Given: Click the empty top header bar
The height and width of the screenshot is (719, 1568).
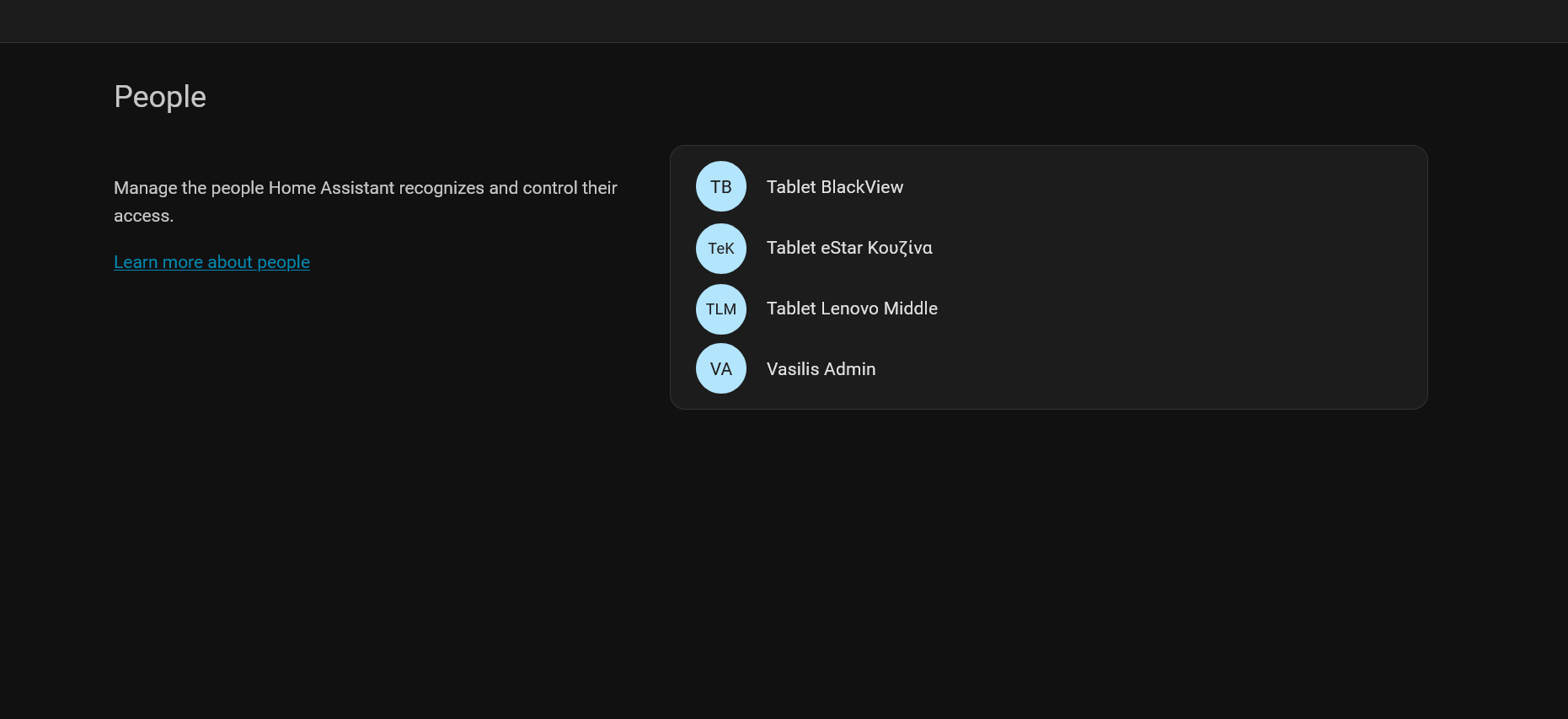Looking at the screenshot, I should (x=784, y=21).
